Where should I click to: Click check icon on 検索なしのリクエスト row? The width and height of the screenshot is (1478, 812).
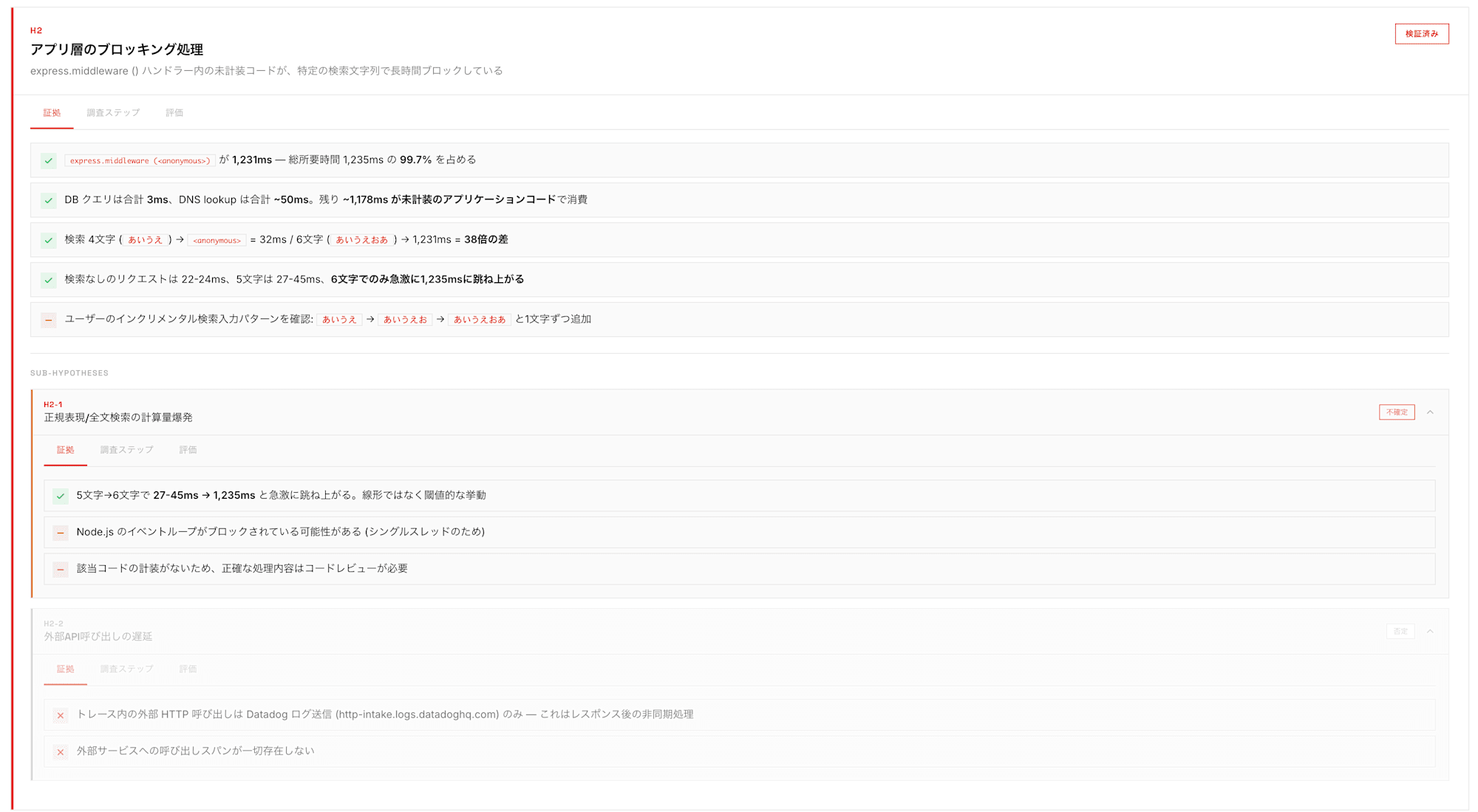pyautogui.click(x=49, y=280)
